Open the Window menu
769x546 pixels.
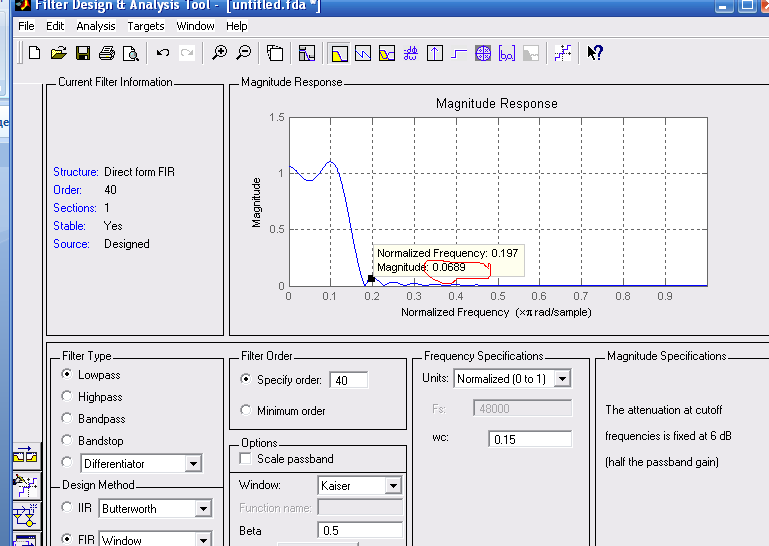[x=195, y=26]
